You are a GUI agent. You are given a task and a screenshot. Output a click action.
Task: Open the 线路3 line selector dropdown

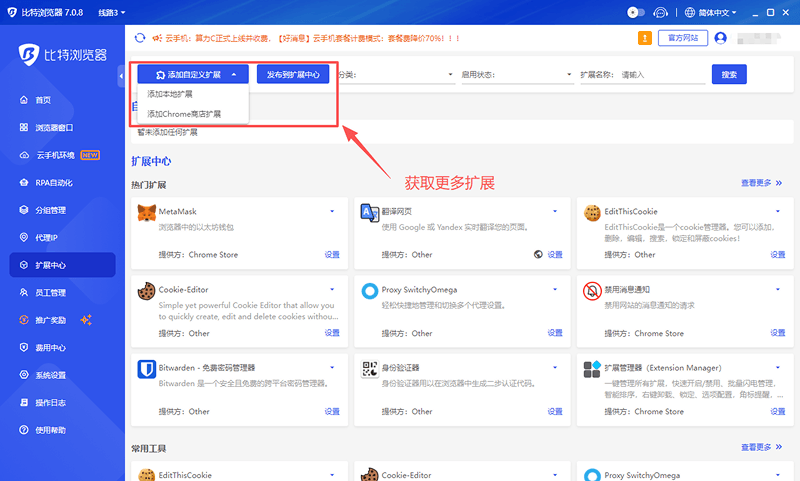point(112,12)
